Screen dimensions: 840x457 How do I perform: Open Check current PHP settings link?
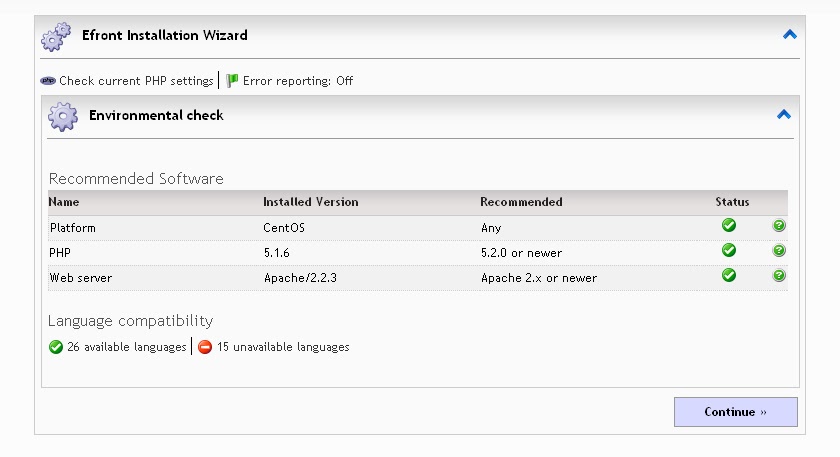(136, 81)
